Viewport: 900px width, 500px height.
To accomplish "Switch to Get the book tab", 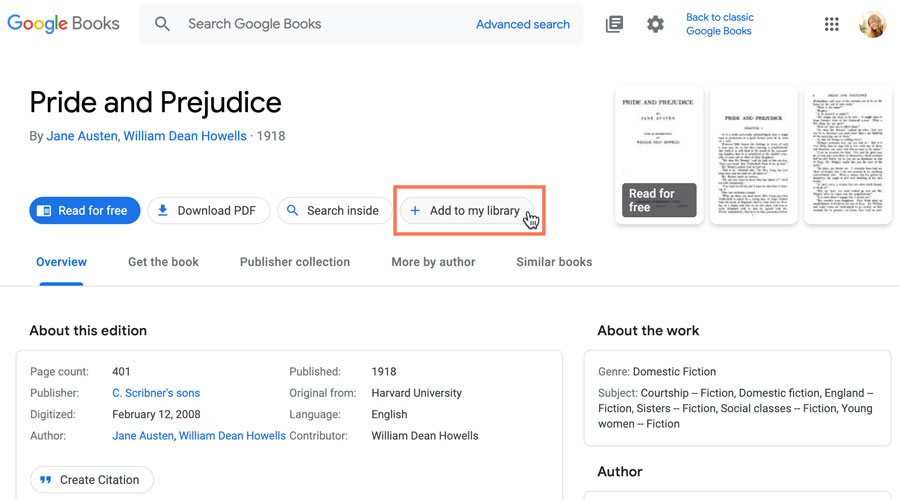I will pos(163,262).
